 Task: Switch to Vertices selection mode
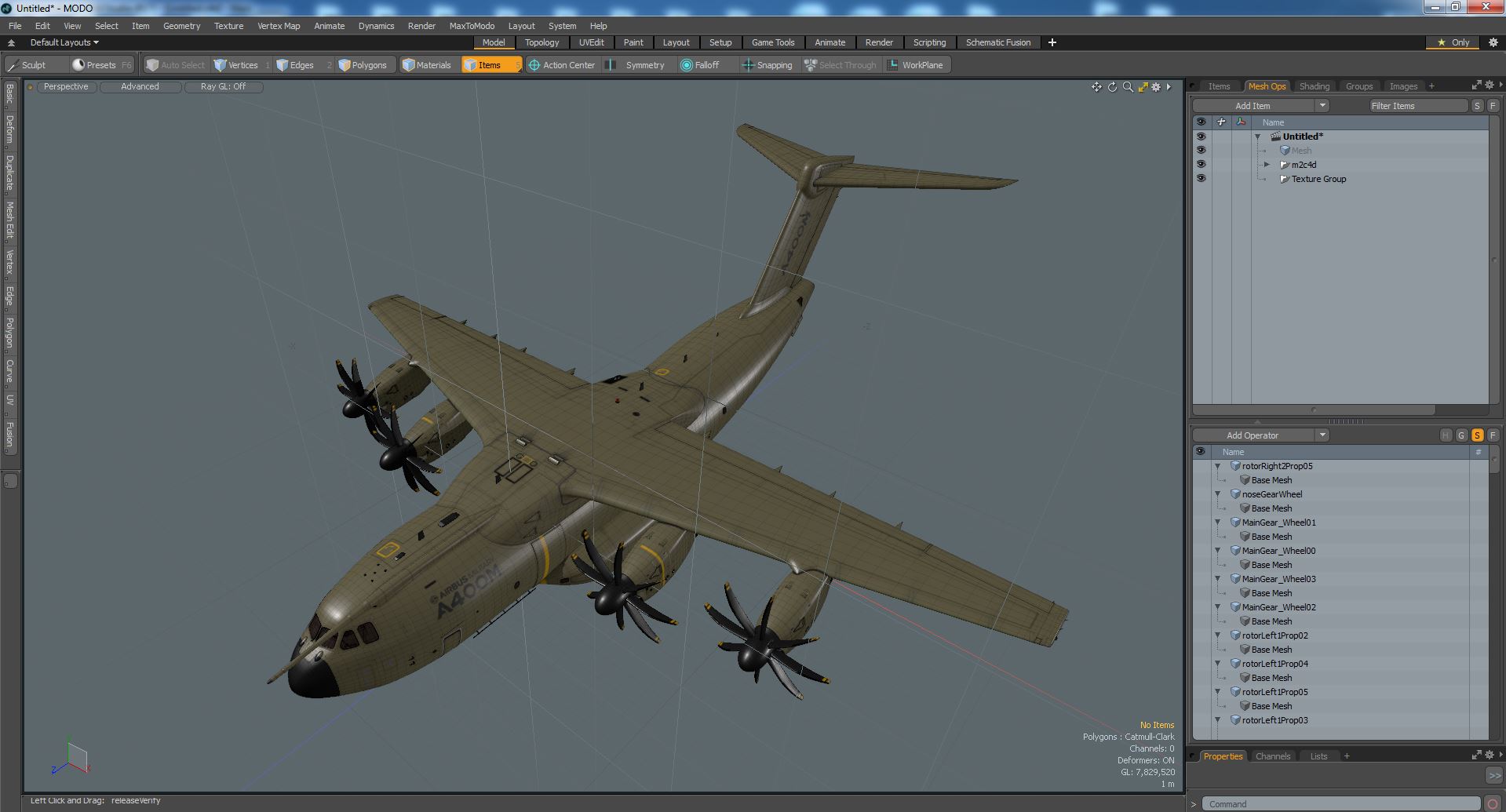[x=242, y=65]
